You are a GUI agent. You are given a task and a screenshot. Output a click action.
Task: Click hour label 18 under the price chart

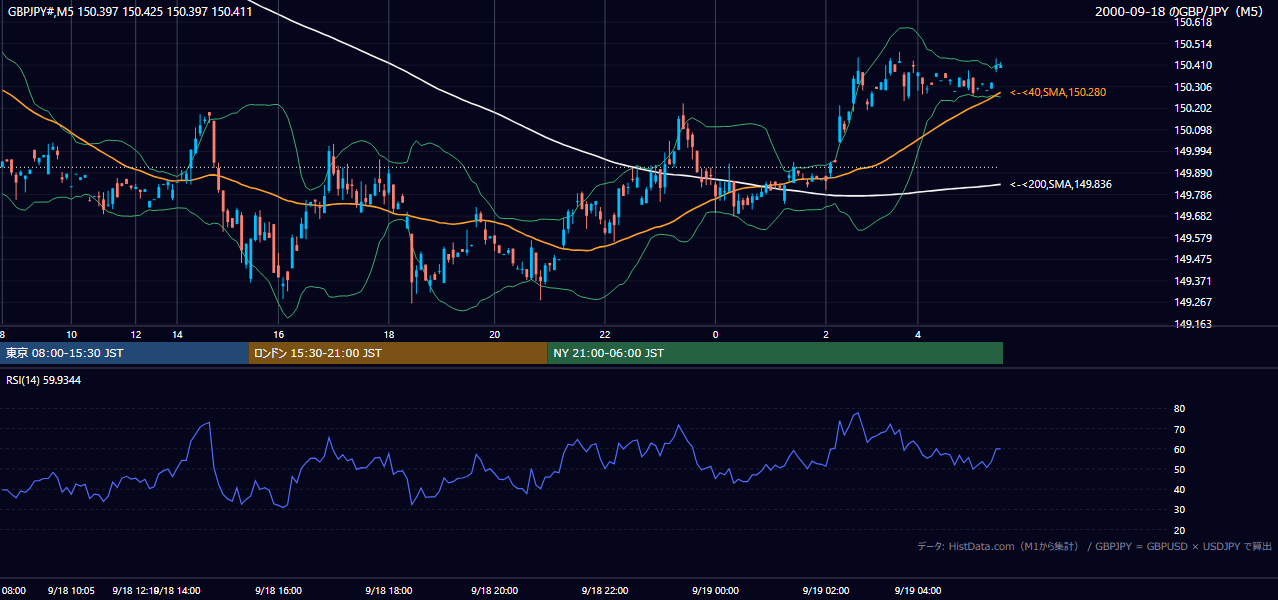(x=389, y=334)
